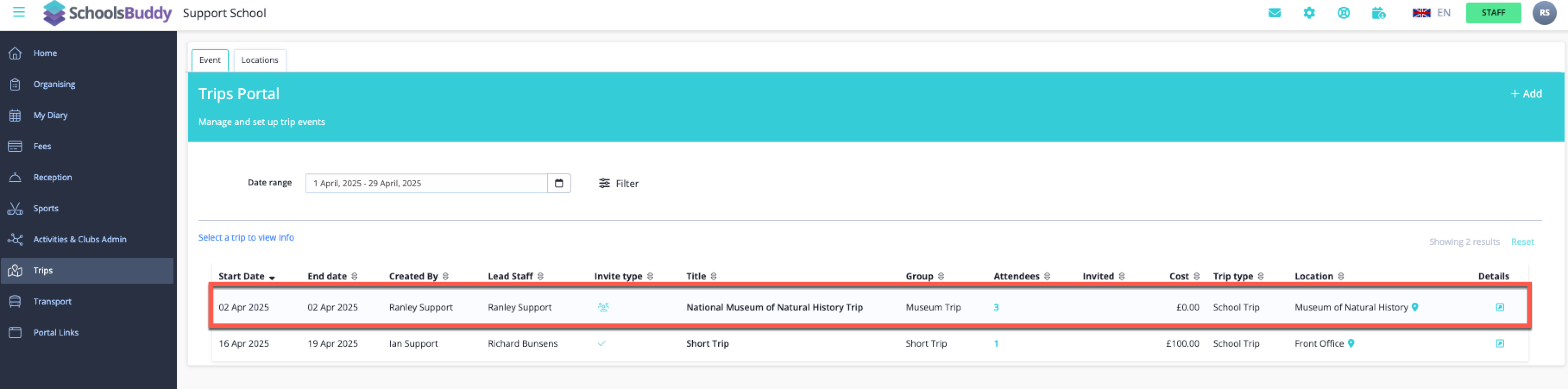Open the settings gear icon

click(1309, 13)
